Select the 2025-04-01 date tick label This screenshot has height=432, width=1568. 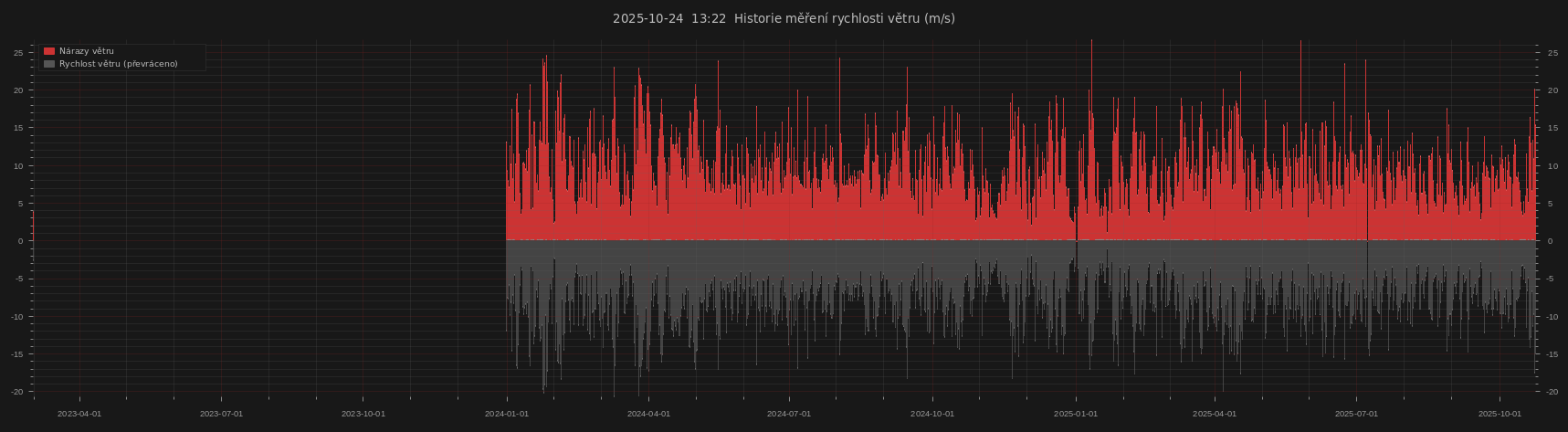pos(1215,414)
